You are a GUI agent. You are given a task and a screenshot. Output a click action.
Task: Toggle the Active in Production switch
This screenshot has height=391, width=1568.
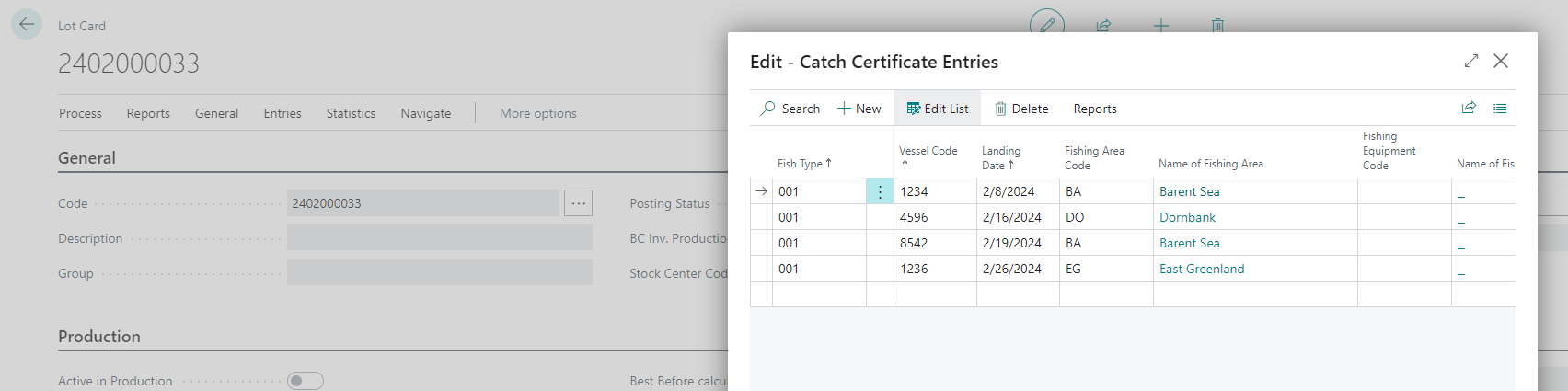pyautogui.click(x=306, y=381)
